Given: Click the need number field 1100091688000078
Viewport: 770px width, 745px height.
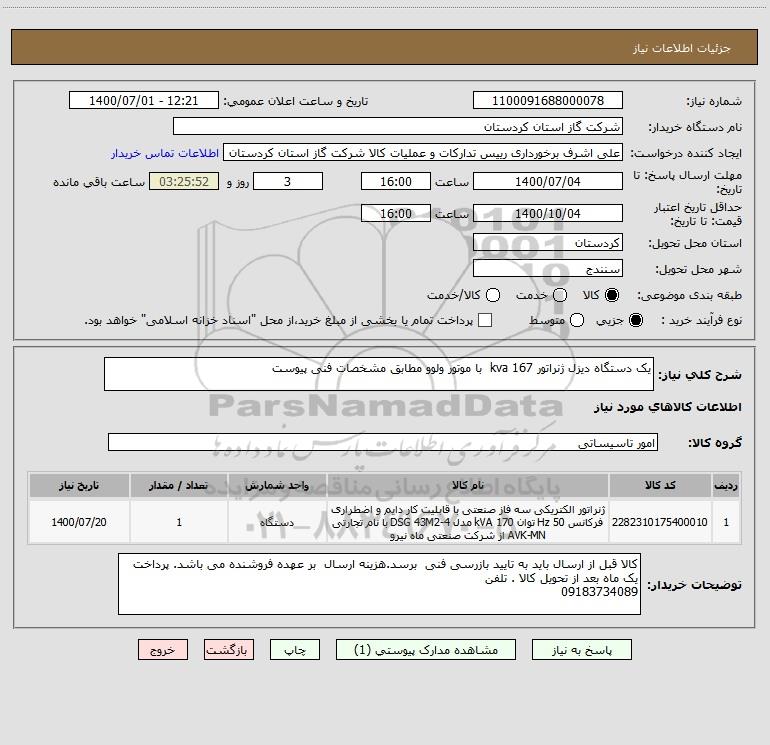Looking at the screenshot, I should [548, 100].
